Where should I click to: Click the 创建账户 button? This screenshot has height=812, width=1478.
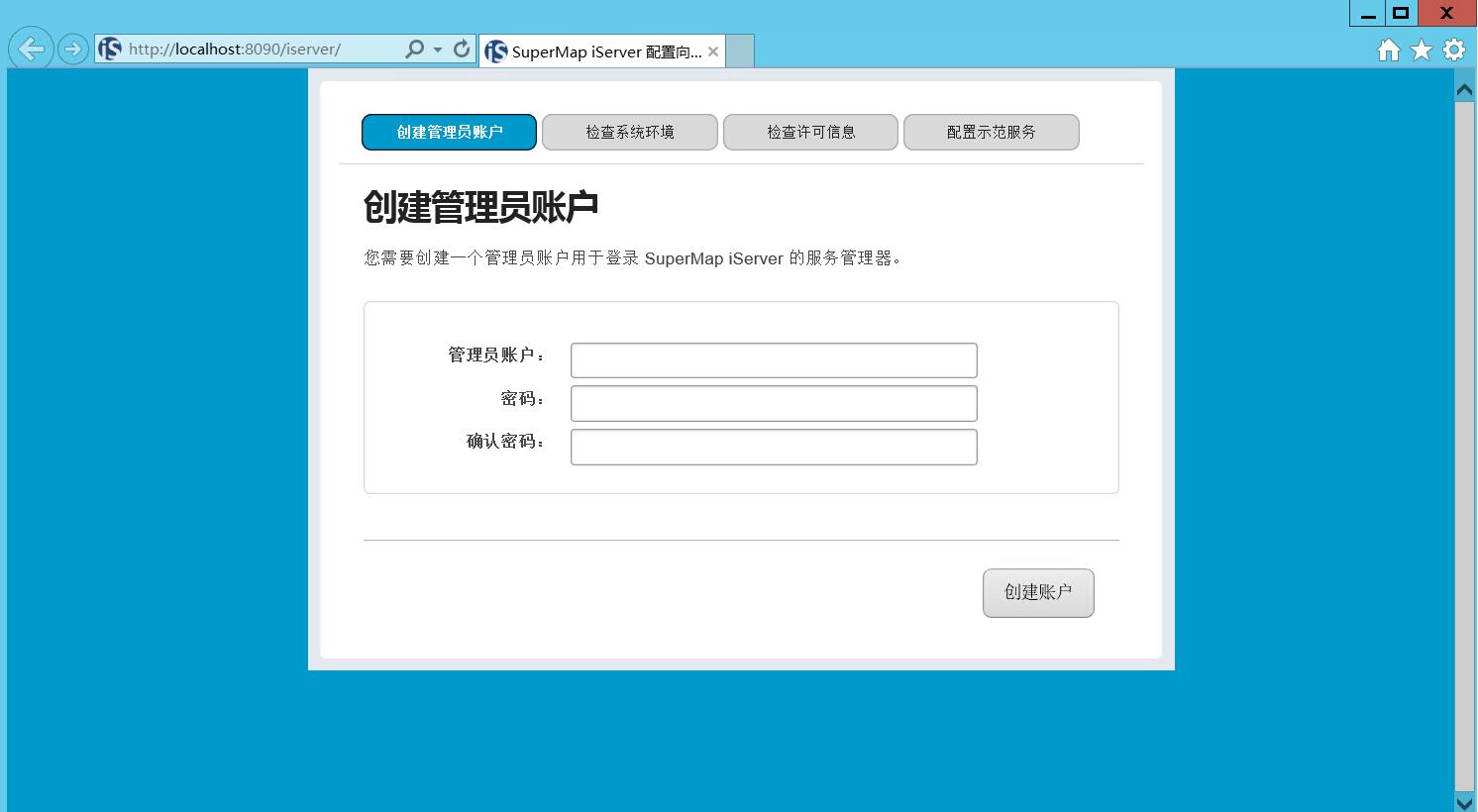1038,592
